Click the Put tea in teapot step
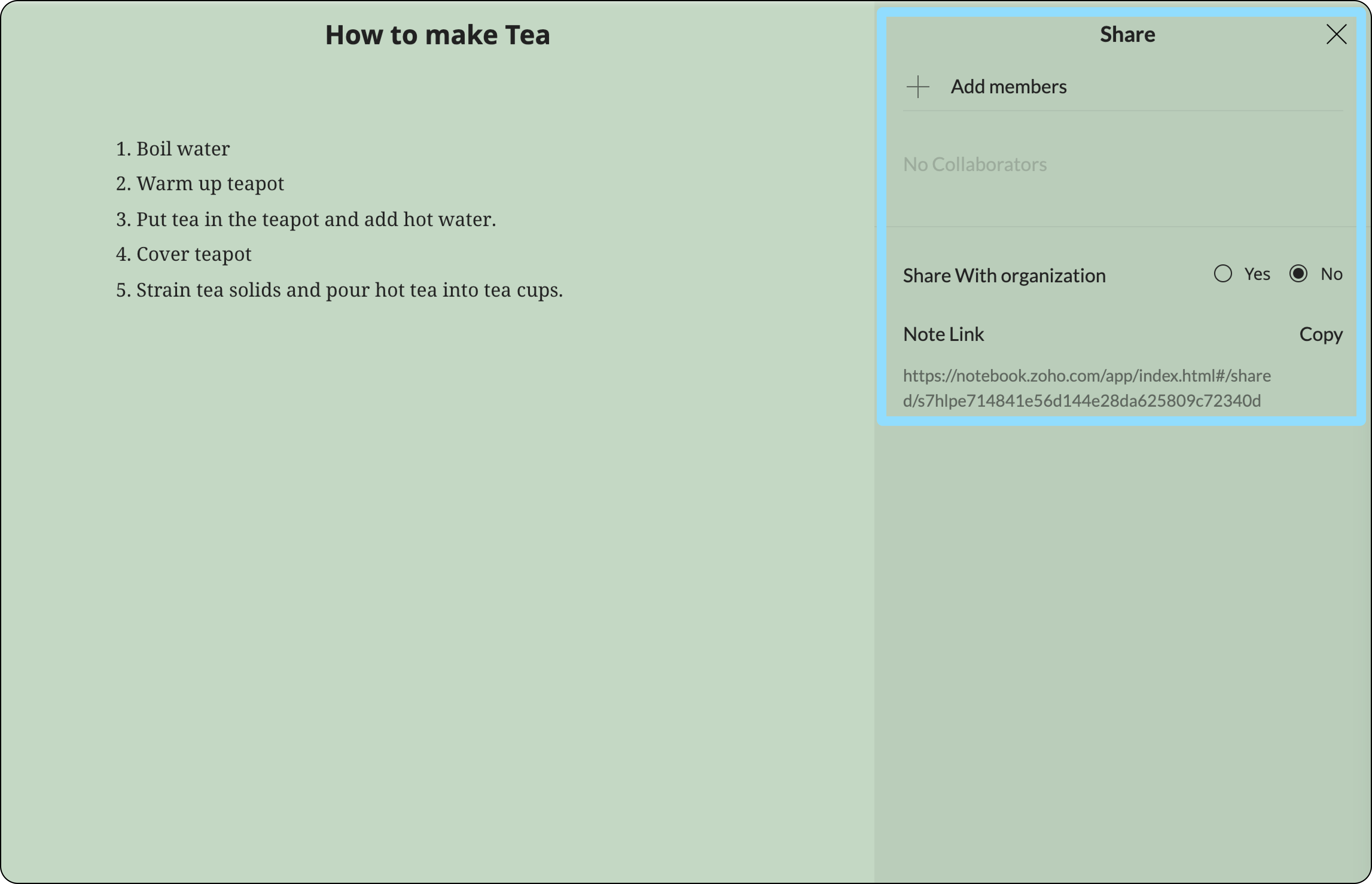The image size is (1372, 884). [315, 219]
